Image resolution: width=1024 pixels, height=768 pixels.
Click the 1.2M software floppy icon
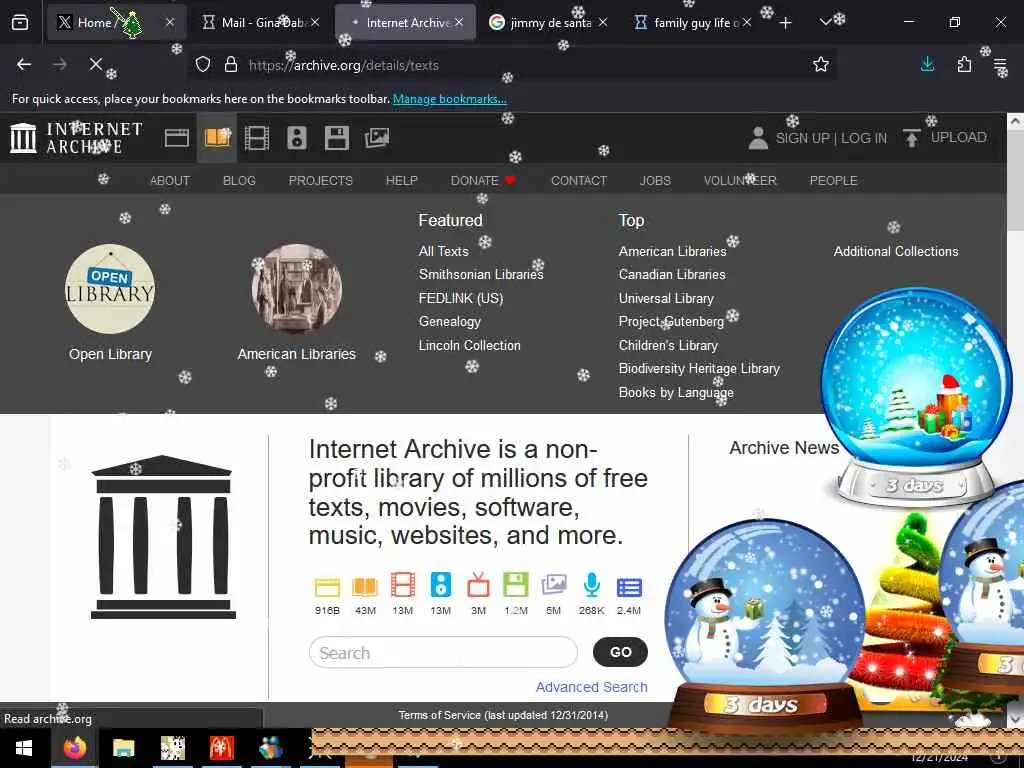(x=516, y=584)
